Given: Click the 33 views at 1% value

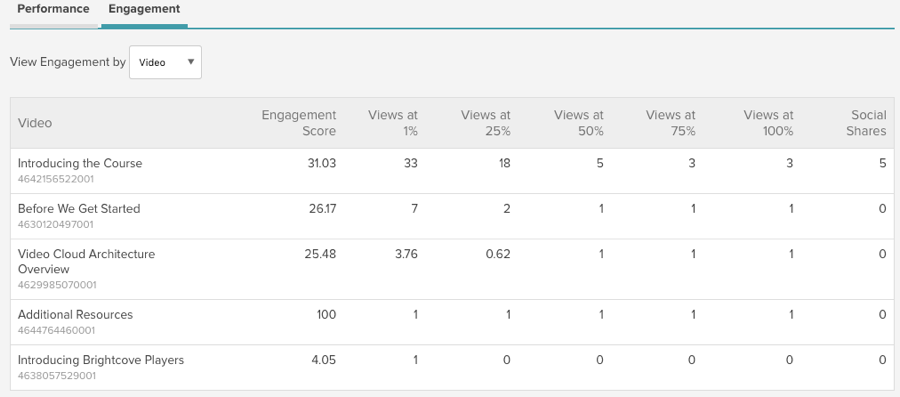Looking at the screenshot, I should click(x=411, y=163).
